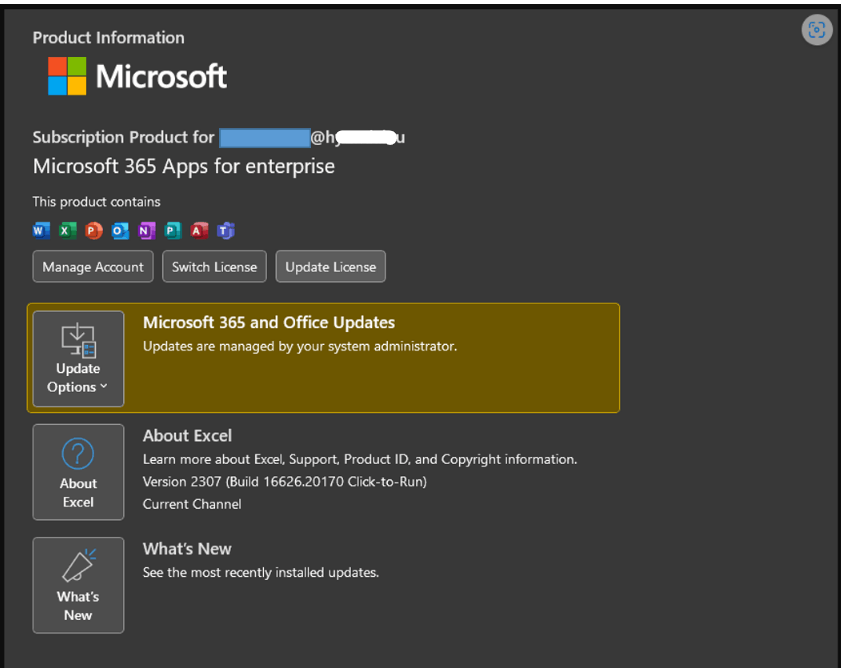Click the Subscription Product for label
Screen dimensions: 842x670
[x=124, y=137]
